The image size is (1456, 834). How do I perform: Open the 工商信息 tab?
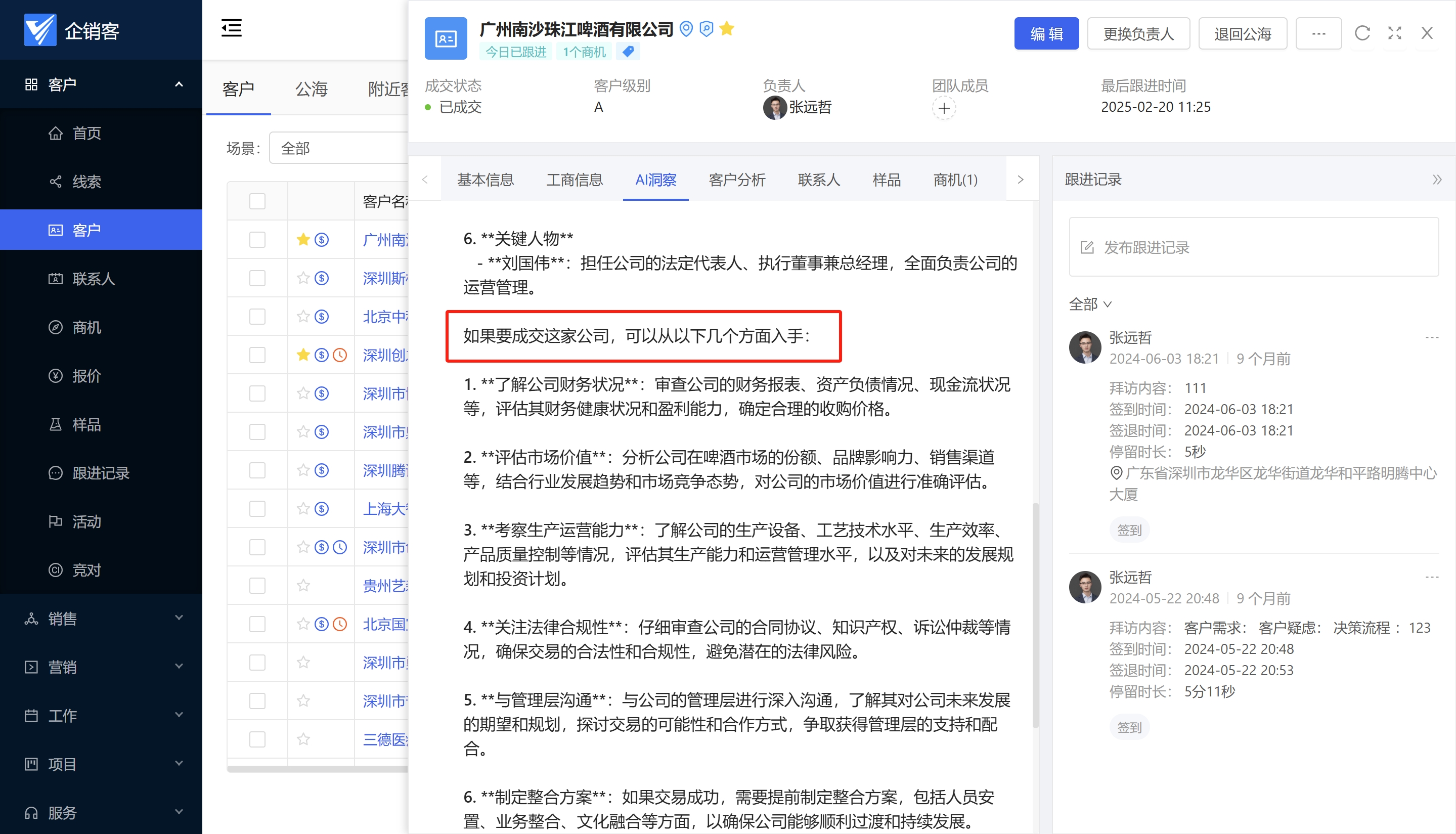[x=575, y=180]
